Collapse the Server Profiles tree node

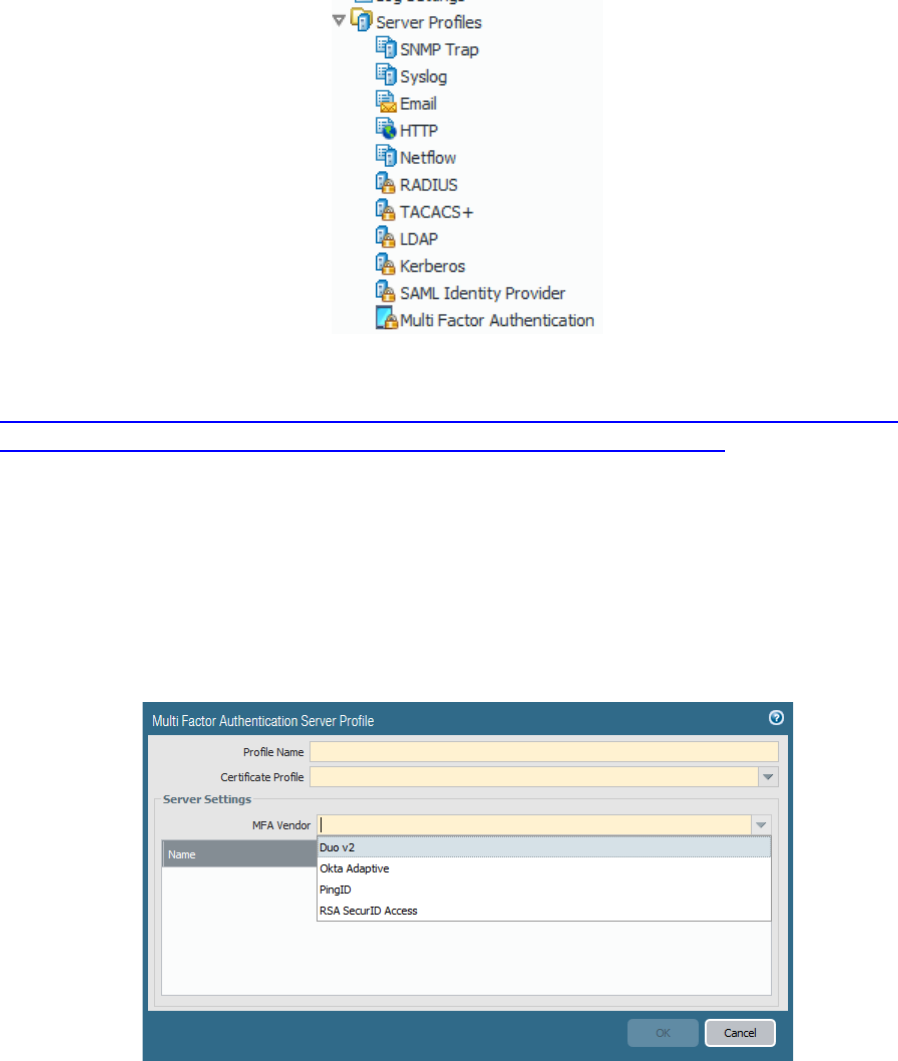(339, 20)
